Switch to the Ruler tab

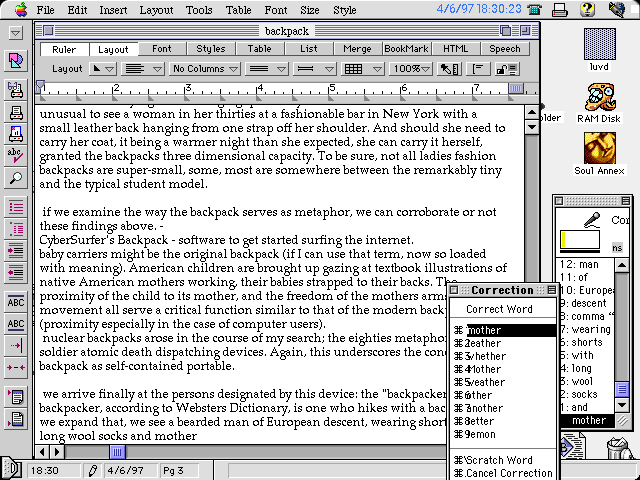[64, 49]
